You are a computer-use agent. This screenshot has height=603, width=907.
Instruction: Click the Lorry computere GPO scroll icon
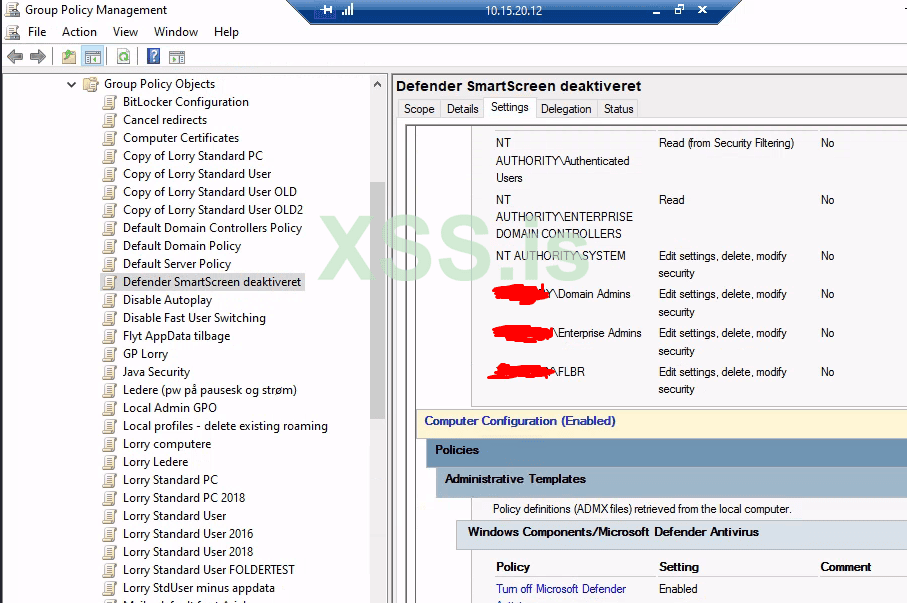109,444
